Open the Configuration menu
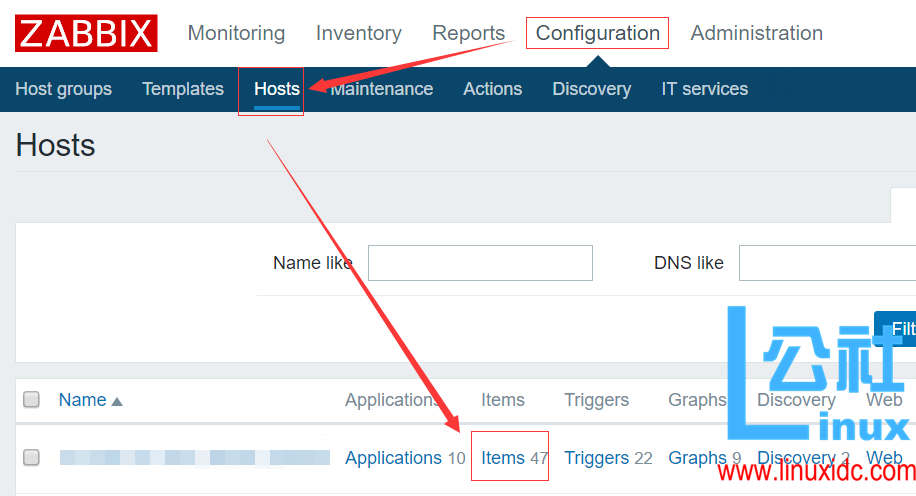916x496 pixels. 598,33
